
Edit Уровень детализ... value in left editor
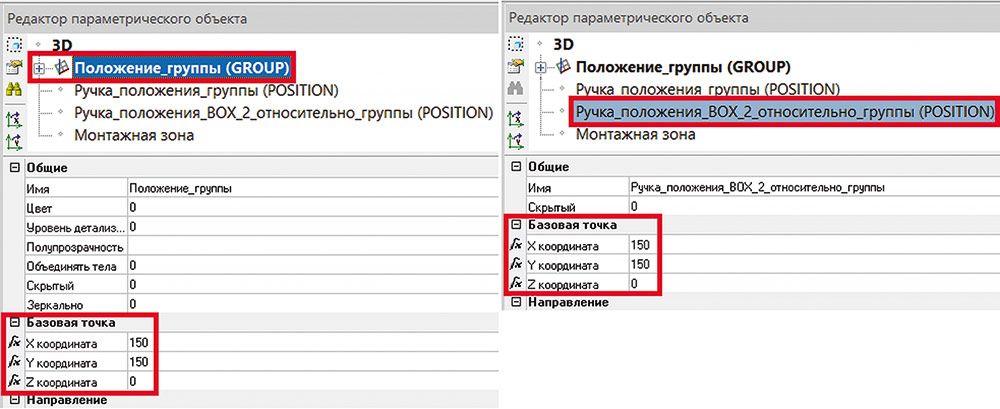311,227
